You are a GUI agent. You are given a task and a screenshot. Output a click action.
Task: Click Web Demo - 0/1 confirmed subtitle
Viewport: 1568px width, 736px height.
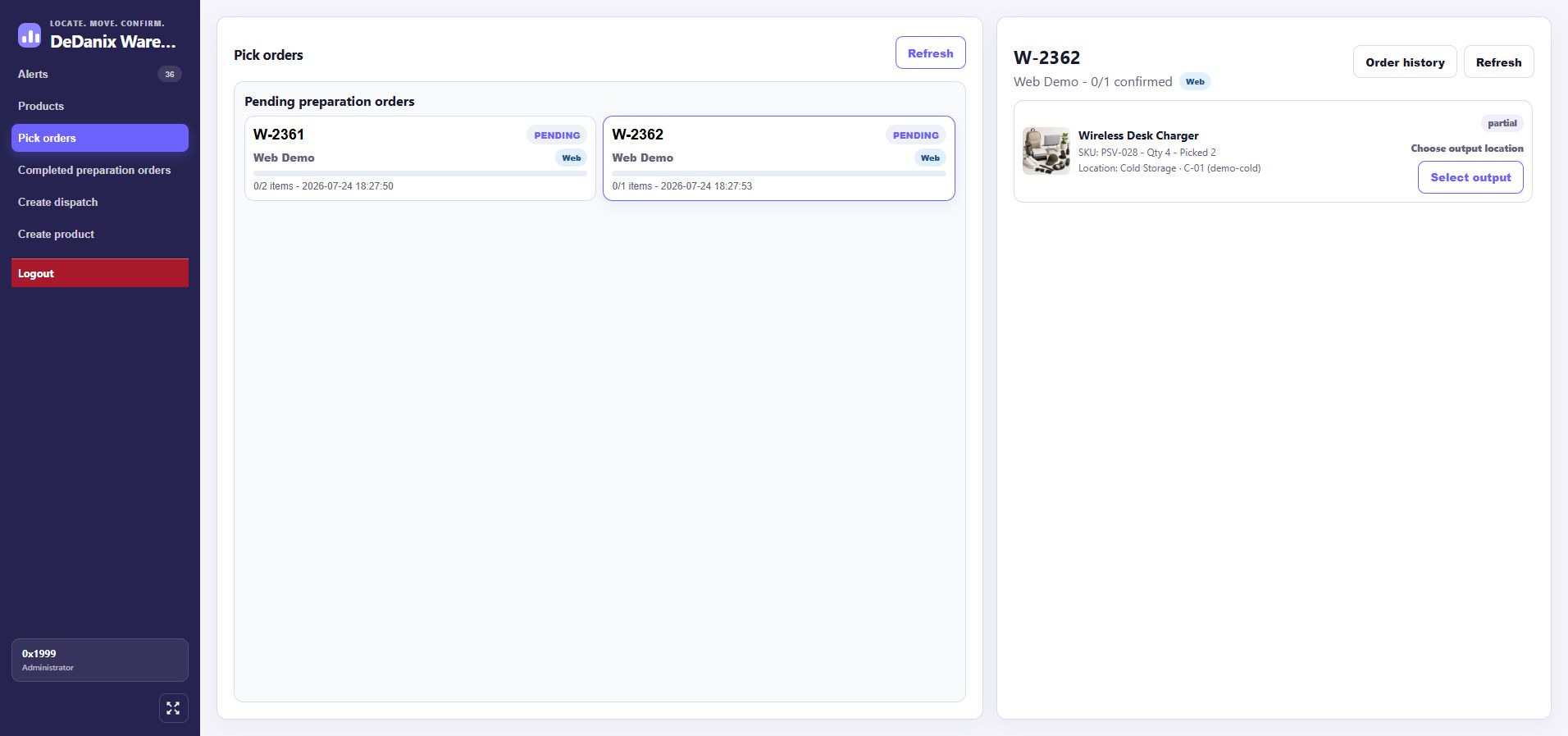(x=1092, y=82)
